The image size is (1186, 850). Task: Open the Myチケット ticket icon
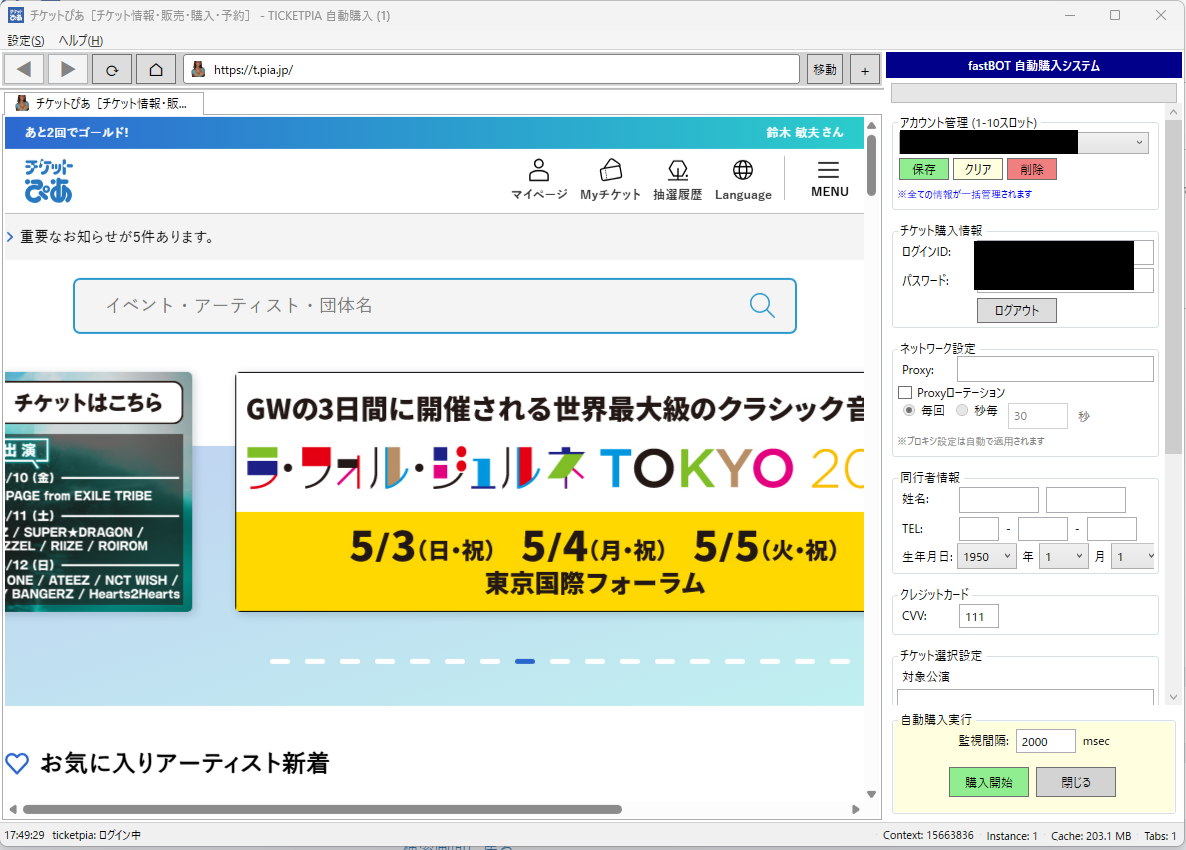(610, 170)
